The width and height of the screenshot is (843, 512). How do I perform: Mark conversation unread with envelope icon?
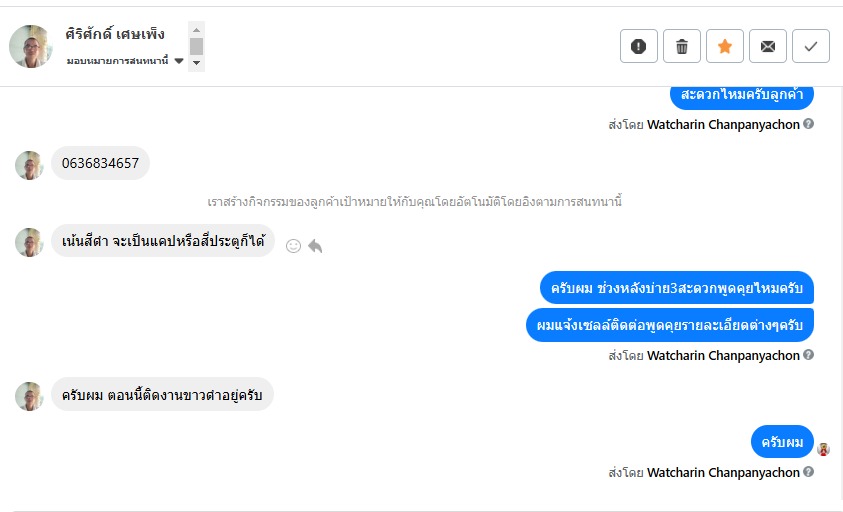pyautogui.click(x=768, y=46)
